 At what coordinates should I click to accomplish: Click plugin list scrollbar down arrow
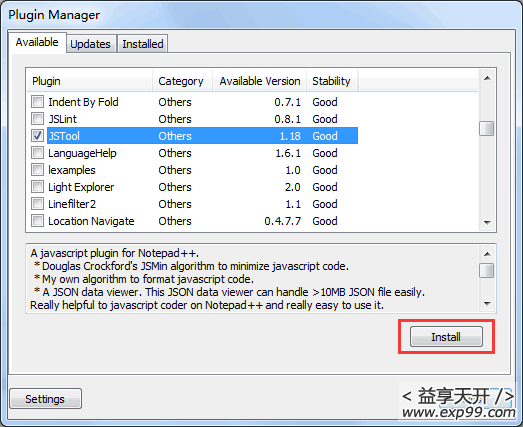[x=487, y=223]
